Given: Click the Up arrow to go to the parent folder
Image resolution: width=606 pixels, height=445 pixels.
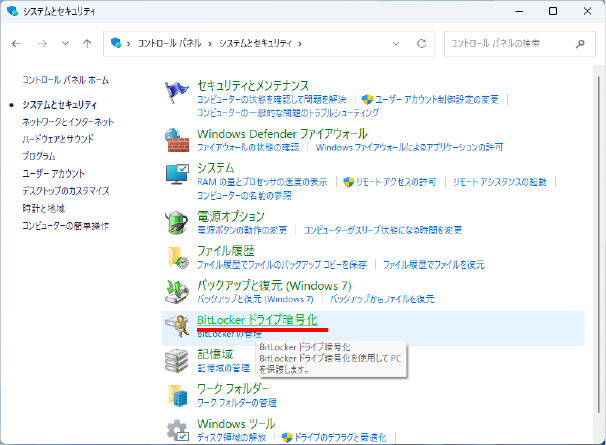Looking at the screenshot, I should click(87, 44).
